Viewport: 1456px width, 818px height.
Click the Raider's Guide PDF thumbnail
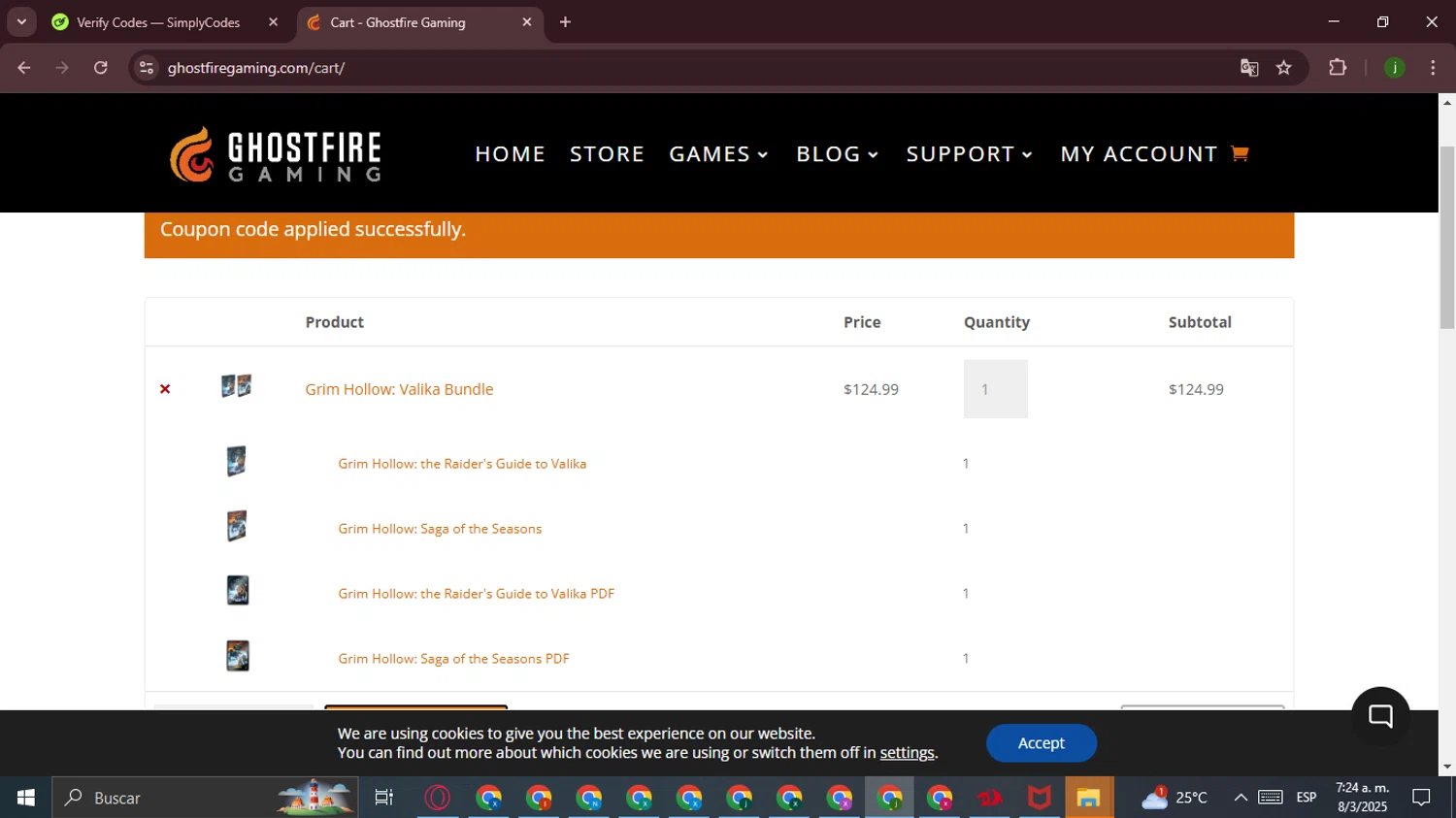pyautogui.click(x=238, y=590)
